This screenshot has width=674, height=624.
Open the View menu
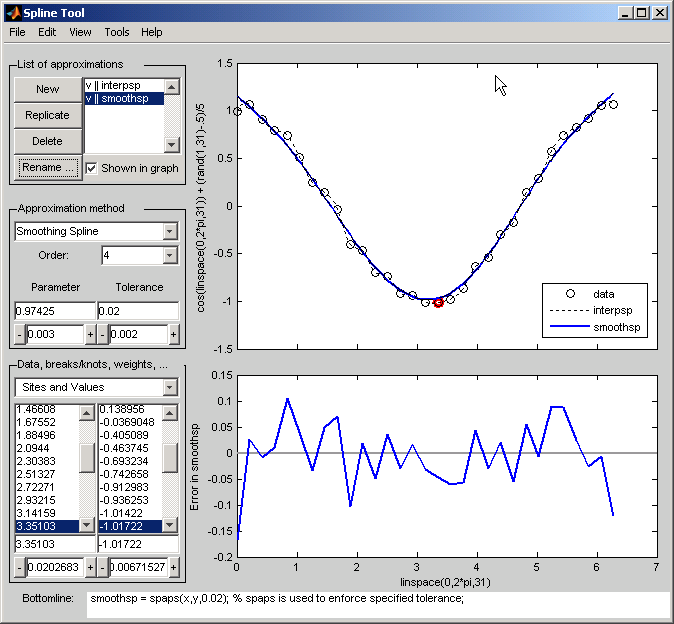click(80, 32)
